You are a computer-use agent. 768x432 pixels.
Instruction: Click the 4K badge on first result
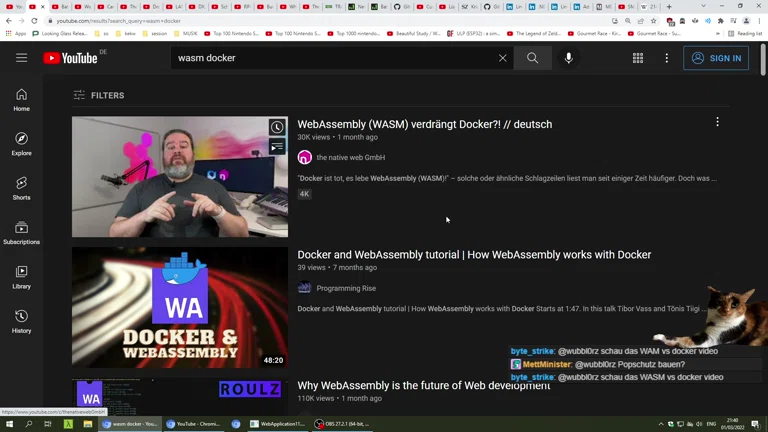(x=304, y=194)
